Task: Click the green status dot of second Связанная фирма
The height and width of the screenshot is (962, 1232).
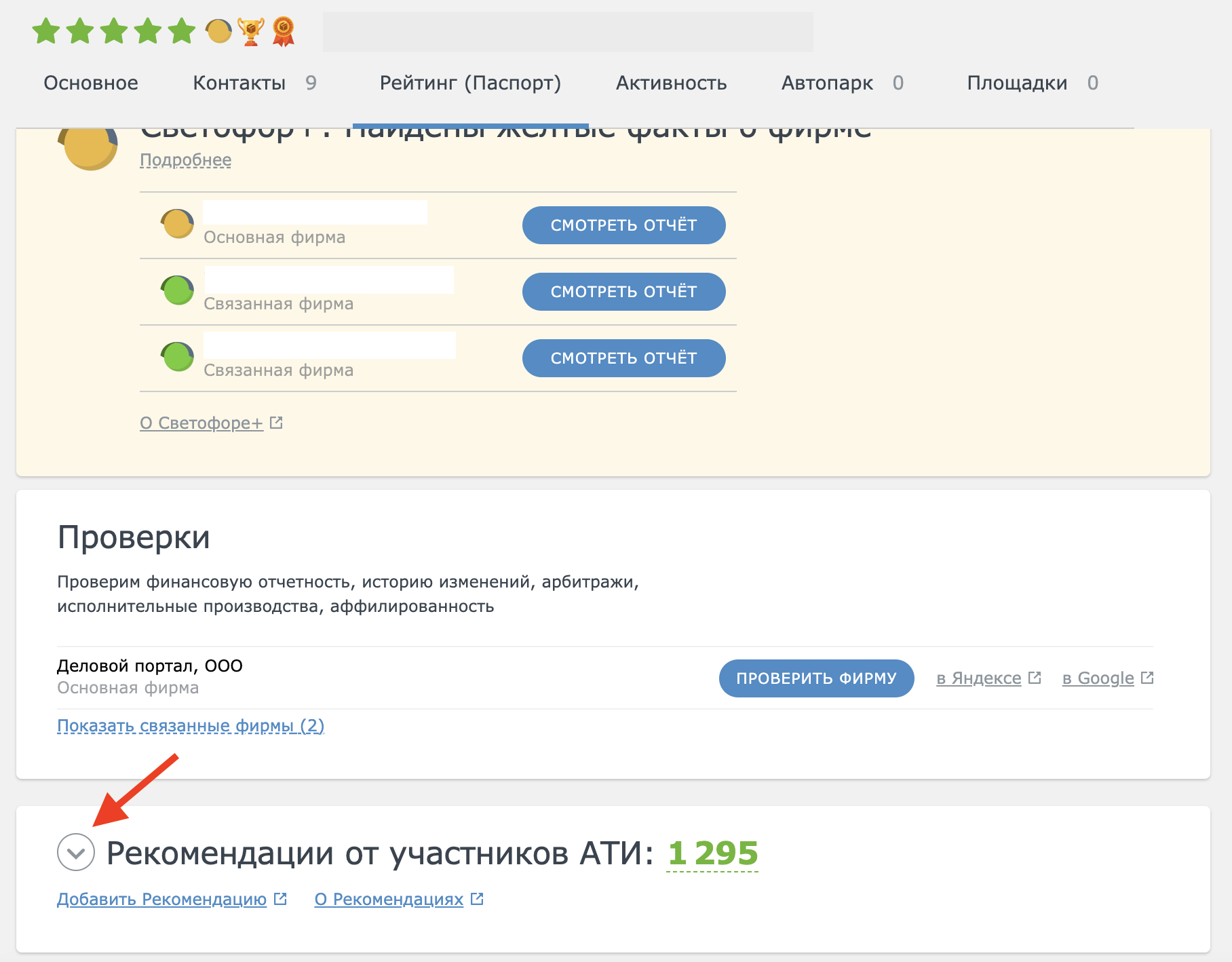Action: (x=178, y=357)
